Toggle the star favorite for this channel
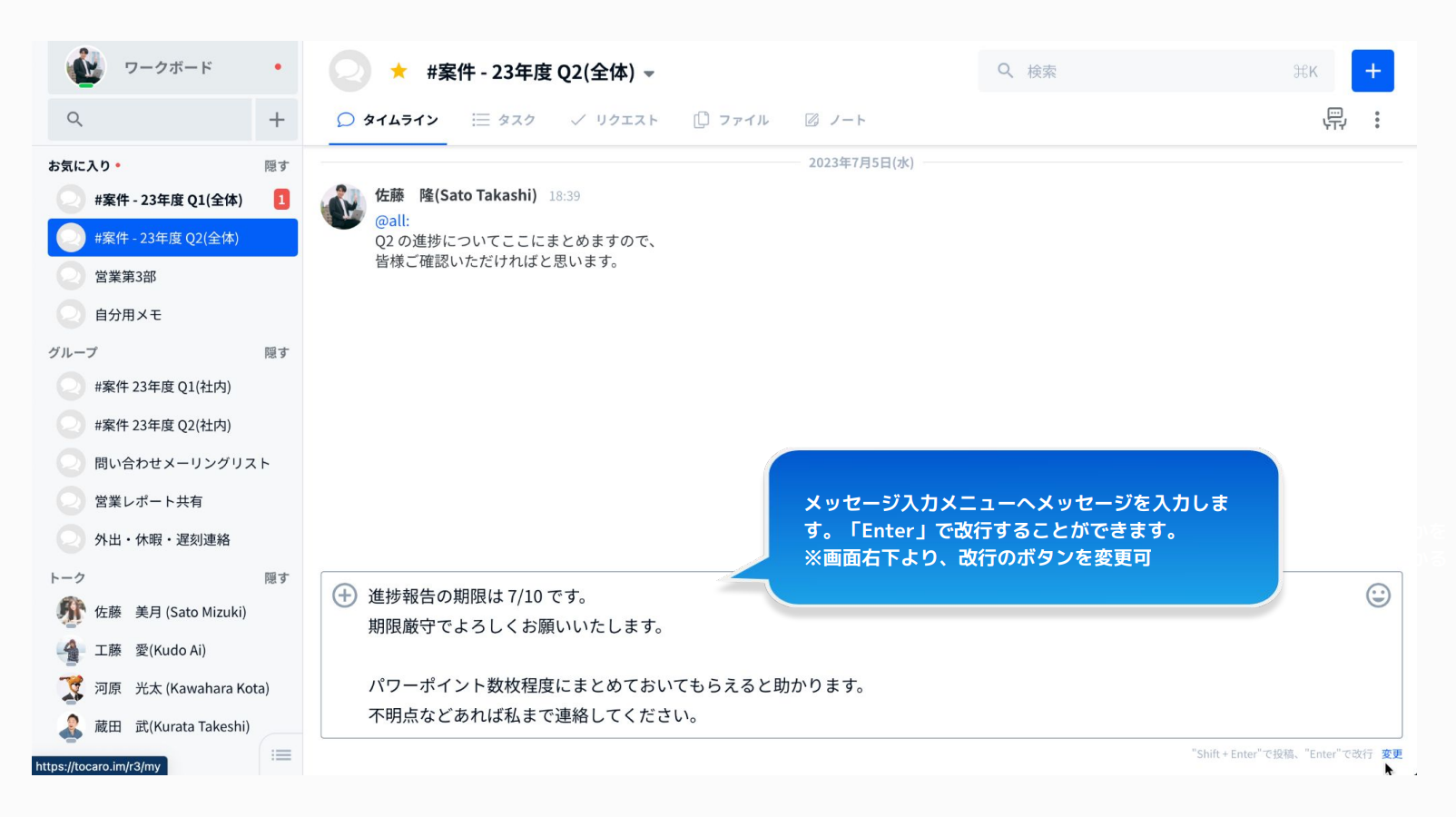This screenshot has width=1456, height=817. coord(398,71)
